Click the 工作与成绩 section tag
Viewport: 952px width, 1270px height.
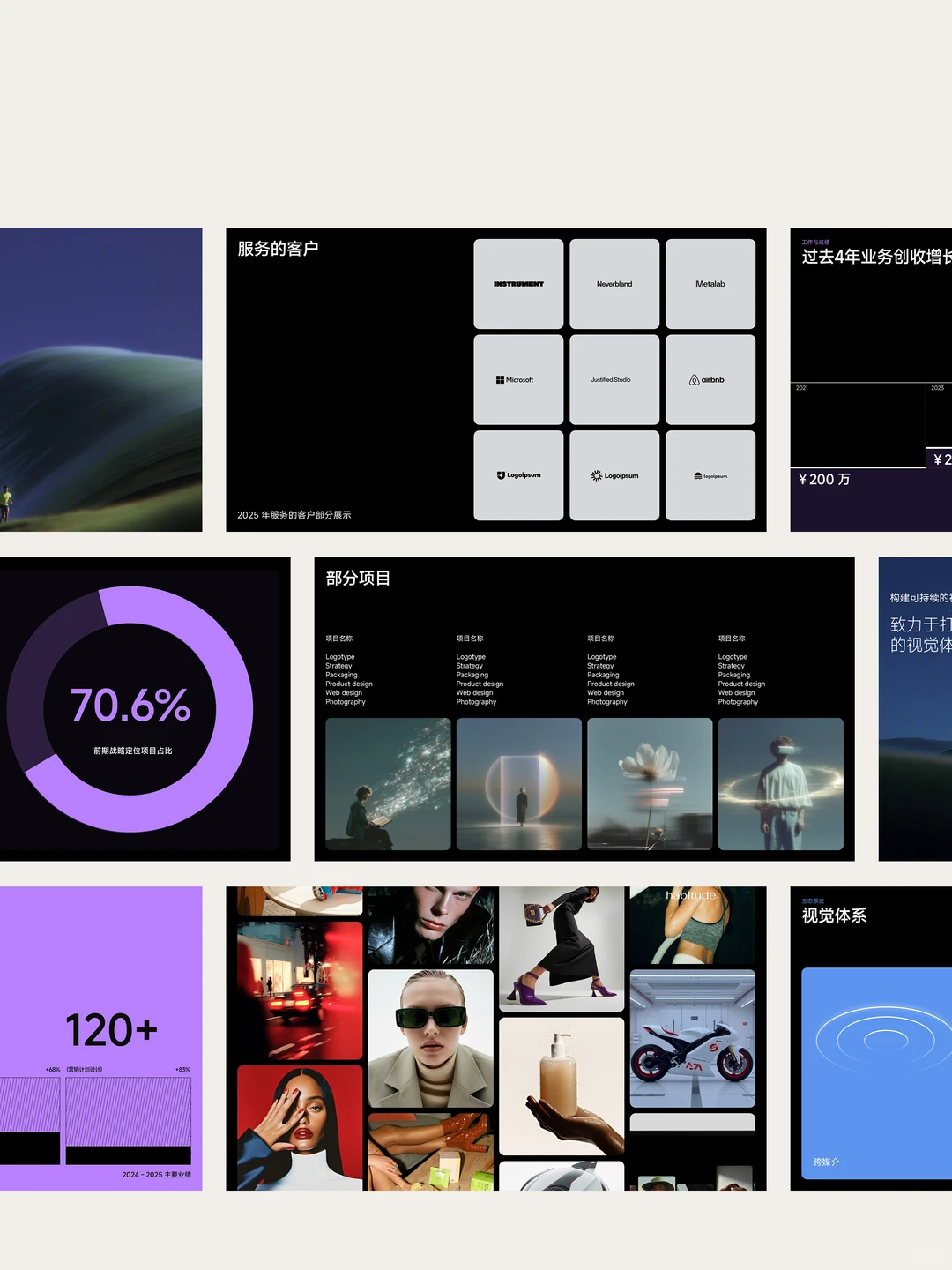(815, 242)
